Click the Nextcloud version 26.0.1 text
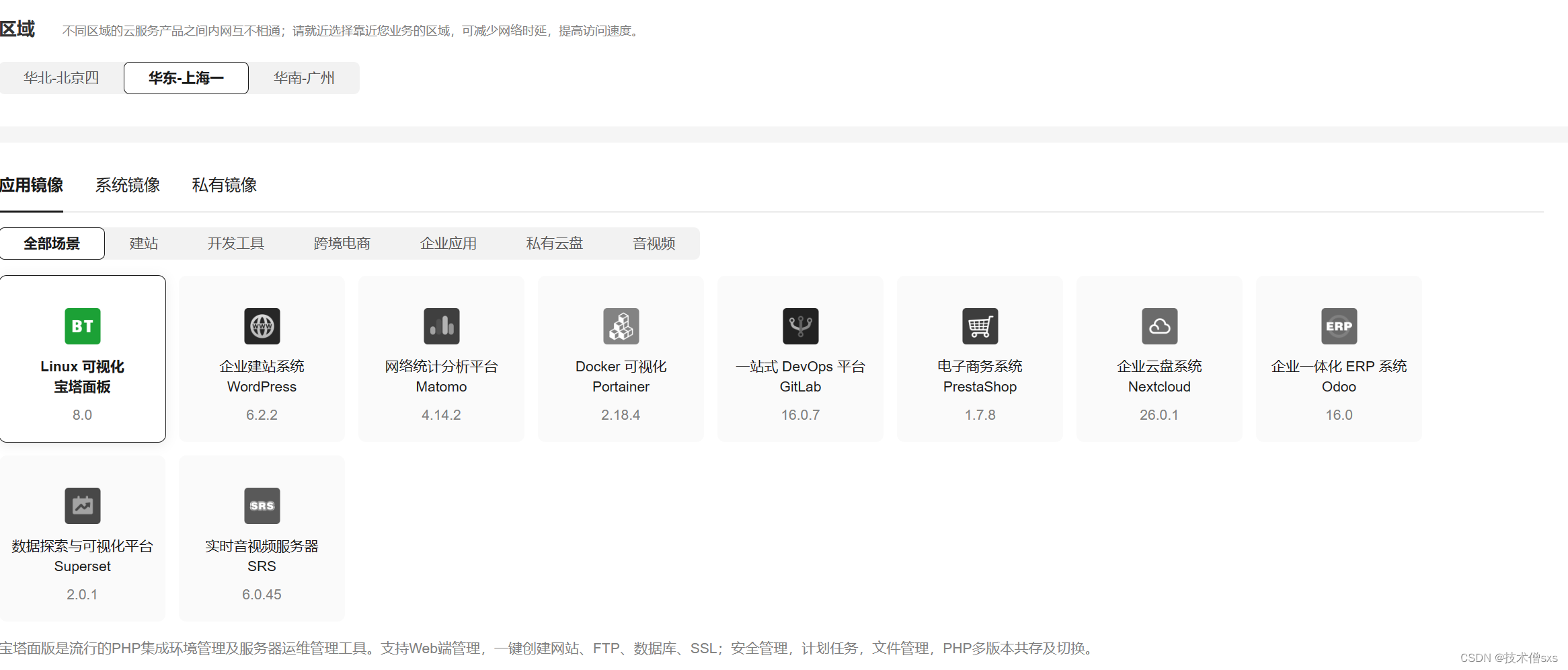1568x670 pixels. pyautogui.click(x=1160, y=415)
